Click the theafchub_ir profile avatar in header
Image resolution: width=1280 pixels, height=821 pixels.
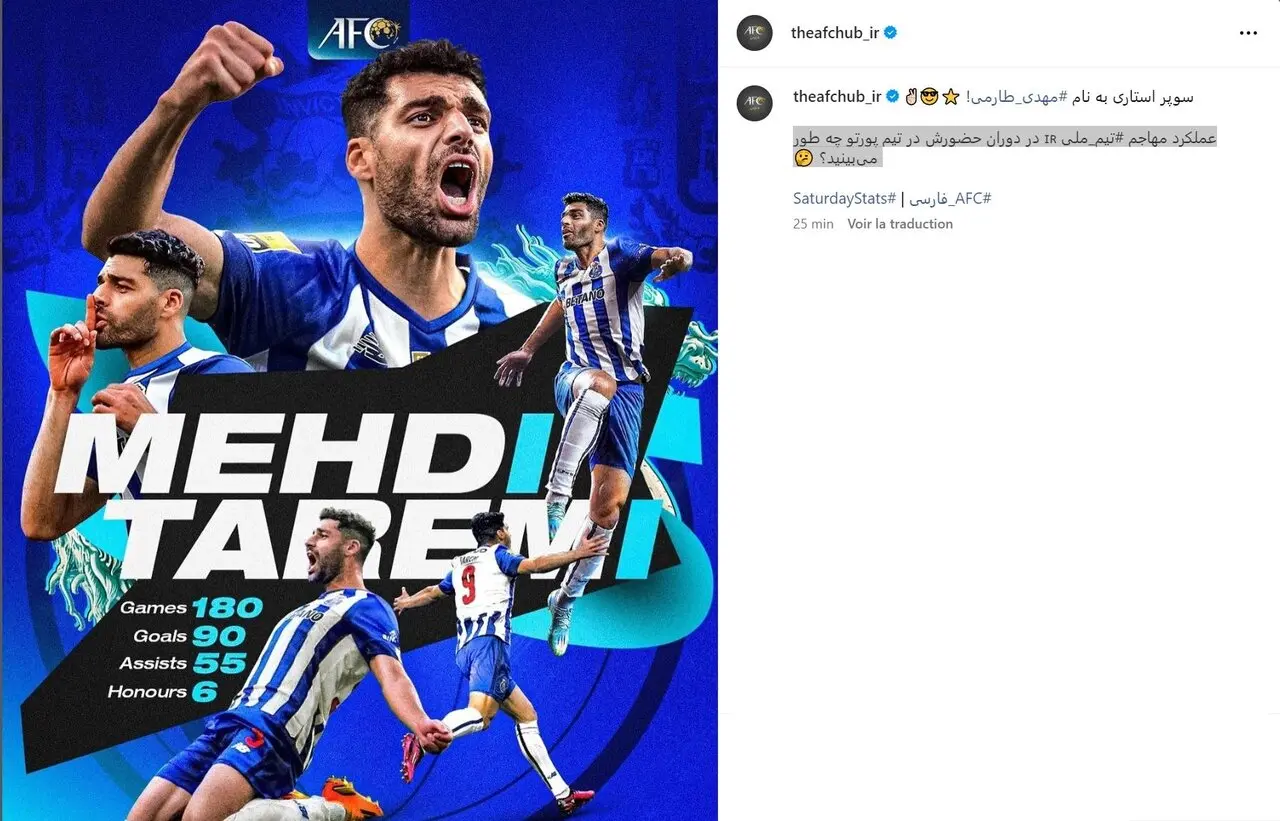pos(755,33)
